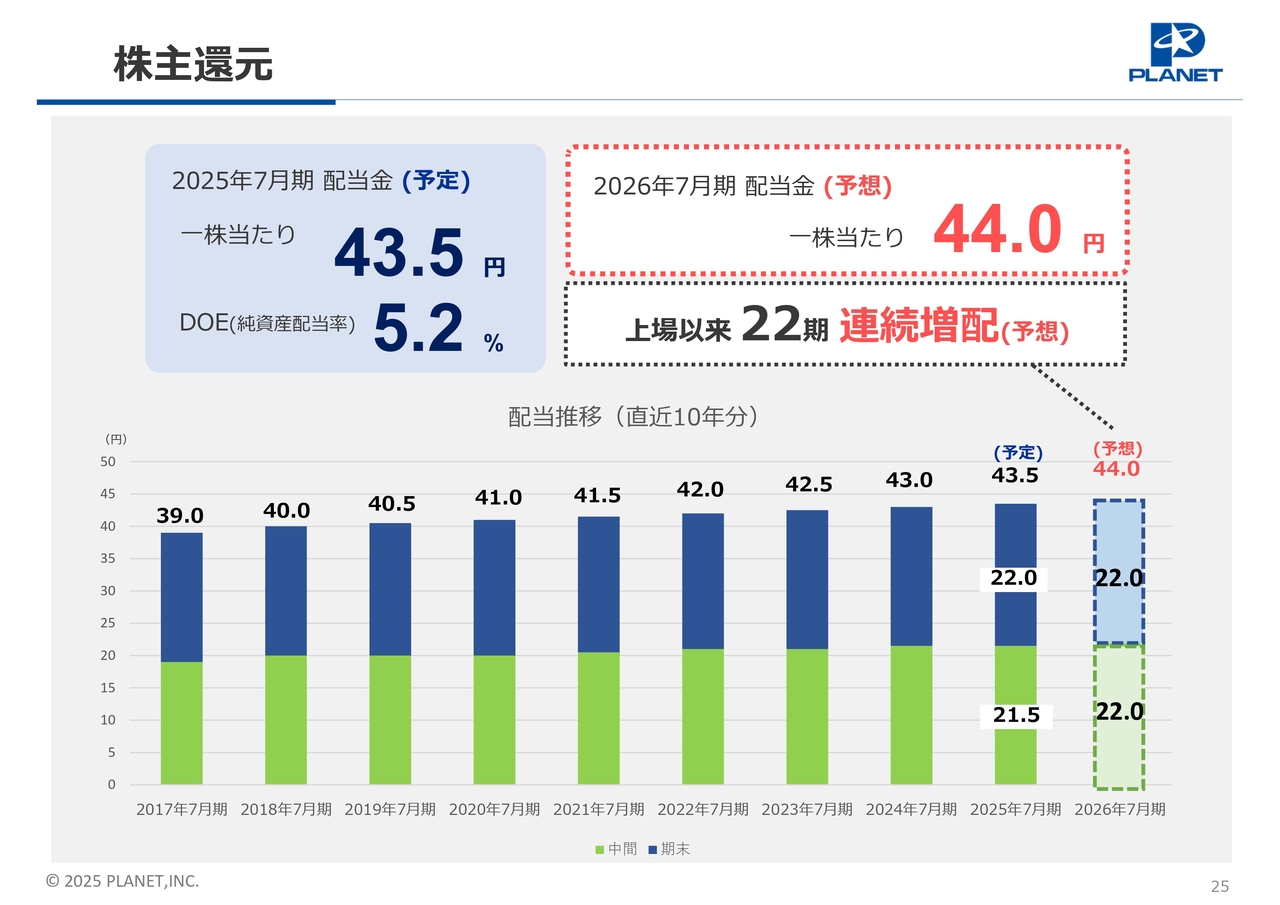1280x905 pixels.
Task: Select the blue 期末 bar segment for 2017年7月期
Action: (x=181, y=596)
